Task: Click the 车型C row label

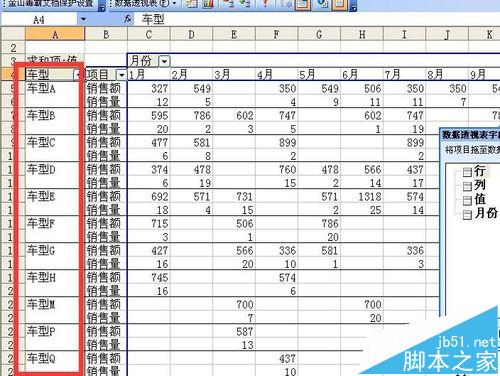Action: [x=41, y=142]
